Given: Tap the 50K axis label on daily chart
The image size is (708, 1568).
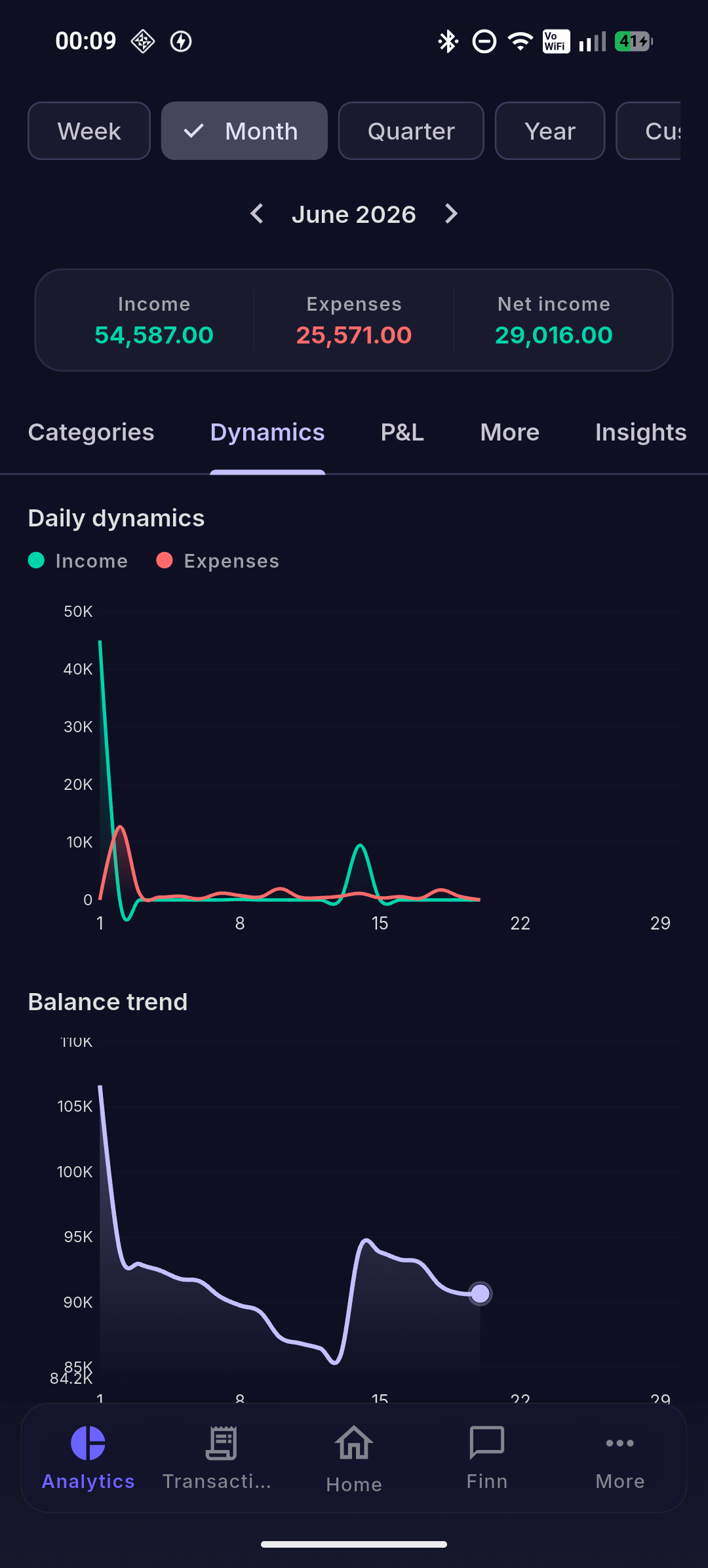Looking at the screenshot, I should tap(78, 612).
